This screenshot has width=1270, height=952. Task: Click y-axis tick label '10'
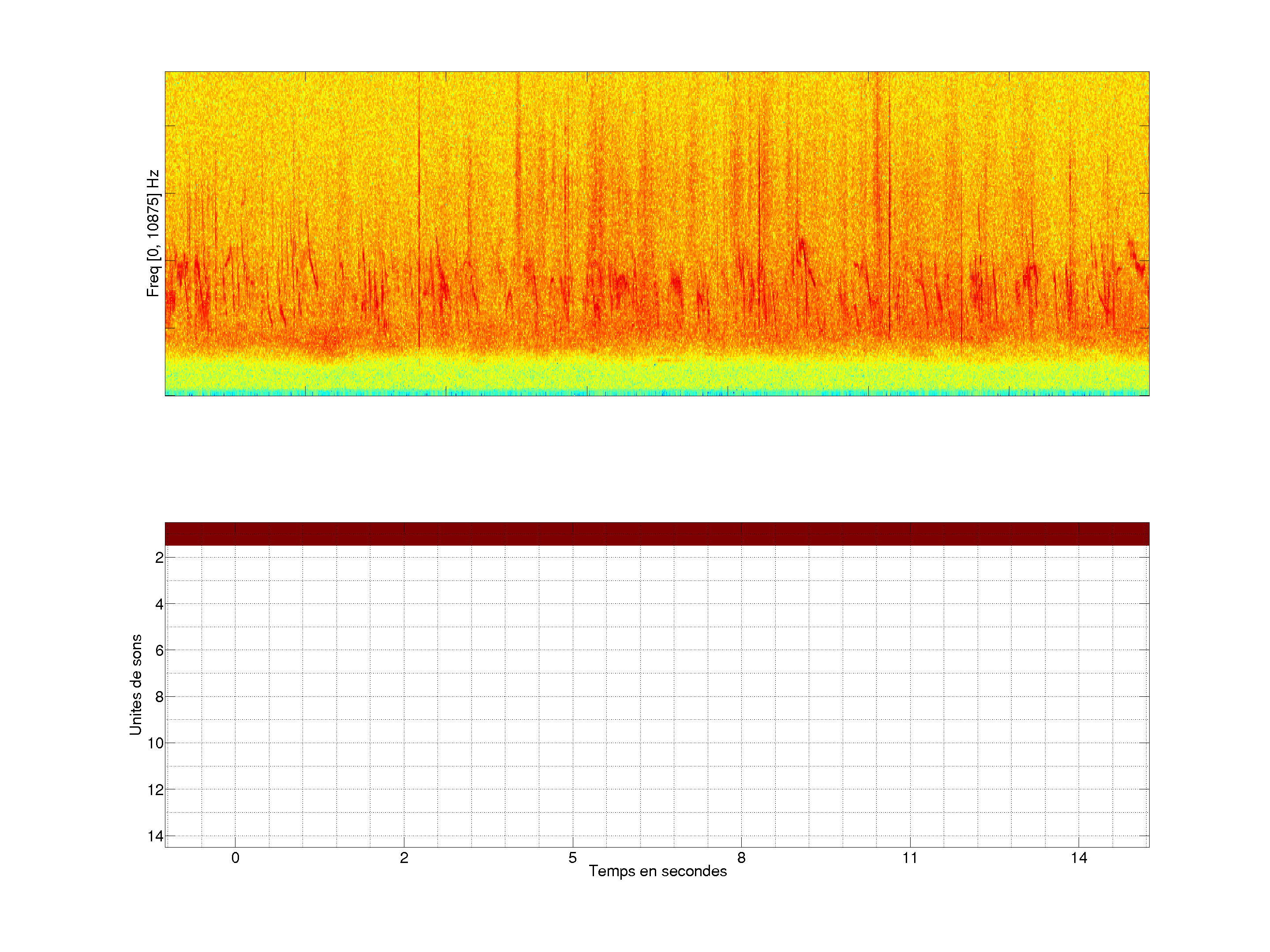(156, 744)
